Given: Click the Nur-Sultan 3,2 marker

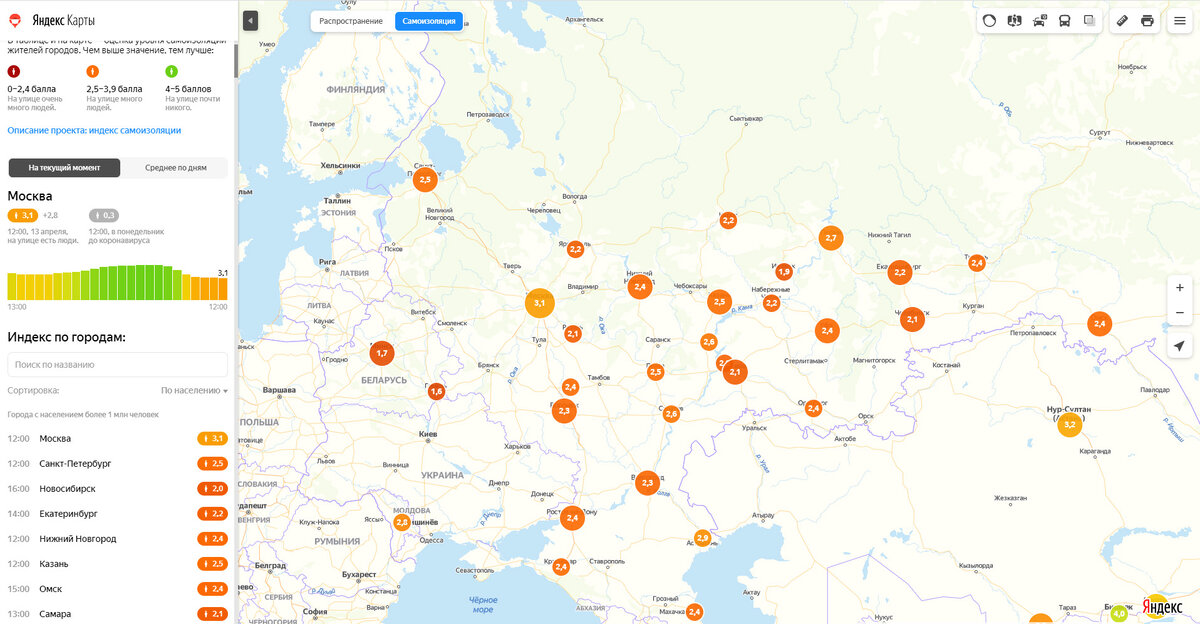Looking at the screenshot, I should 1070,424.
